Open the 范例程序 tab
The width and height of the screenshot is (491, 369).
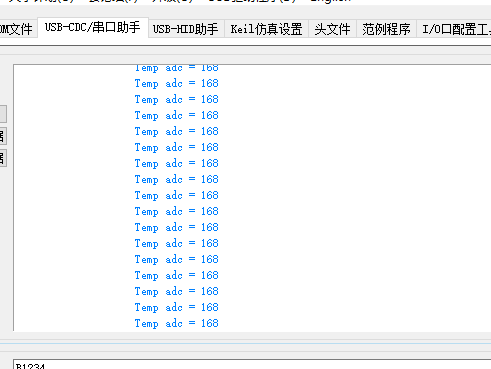pos(386,29)
